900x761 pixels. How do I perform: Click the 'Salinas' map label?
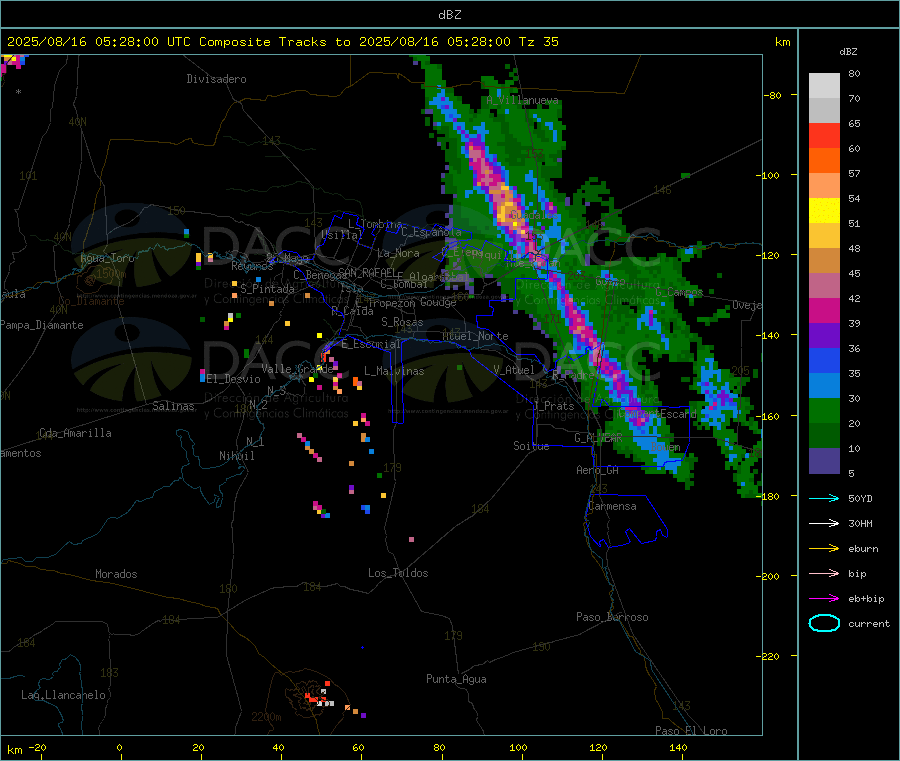(173, 406)
